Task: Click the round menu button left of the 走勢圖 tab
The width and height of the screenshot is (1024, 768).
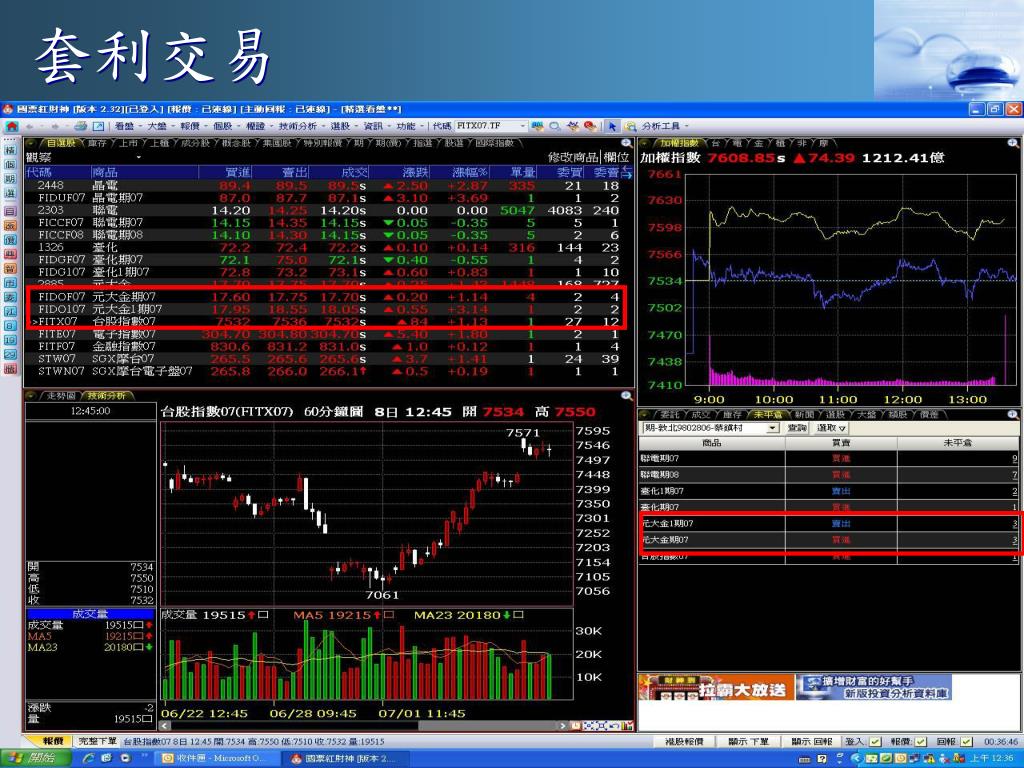Action: click(x=31, y=396)
